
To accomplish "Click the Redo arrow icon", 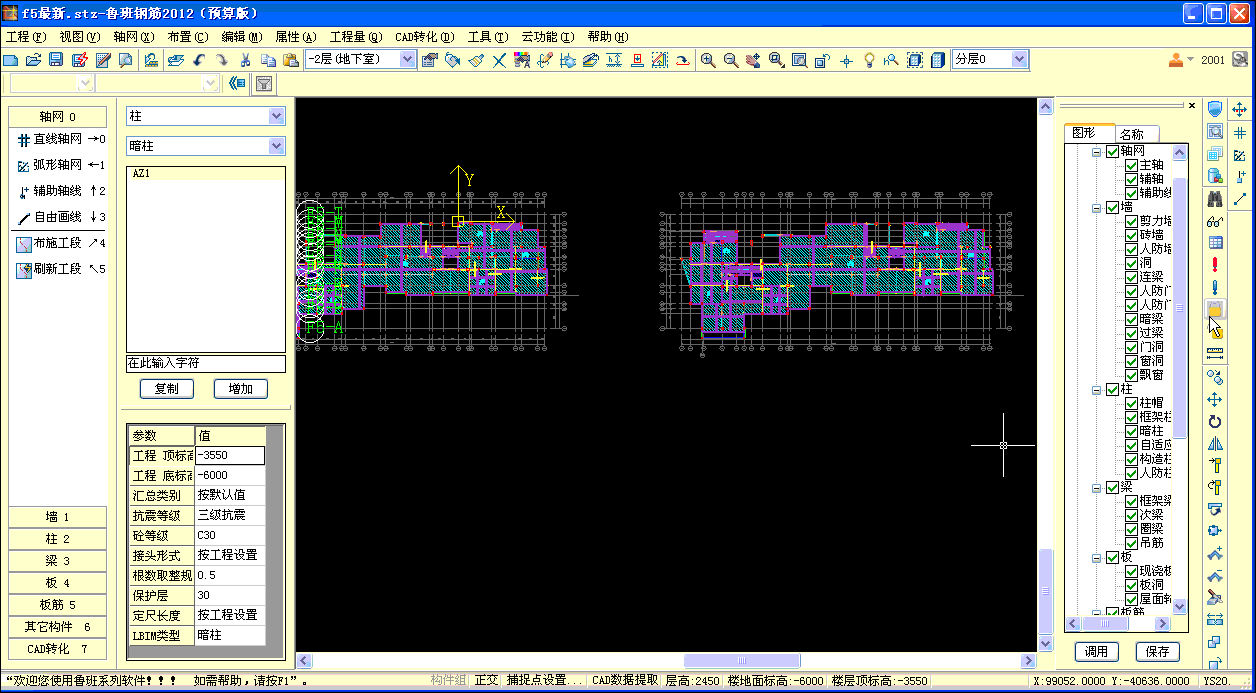I will (x=221, y=60).
